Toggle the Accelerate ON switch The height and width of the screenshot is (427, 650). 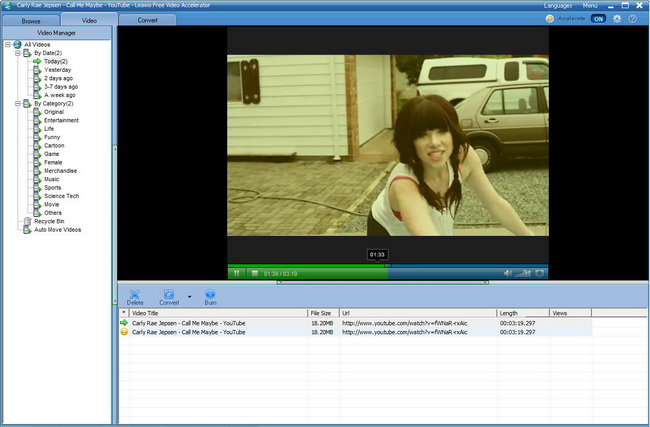point(598,19)
